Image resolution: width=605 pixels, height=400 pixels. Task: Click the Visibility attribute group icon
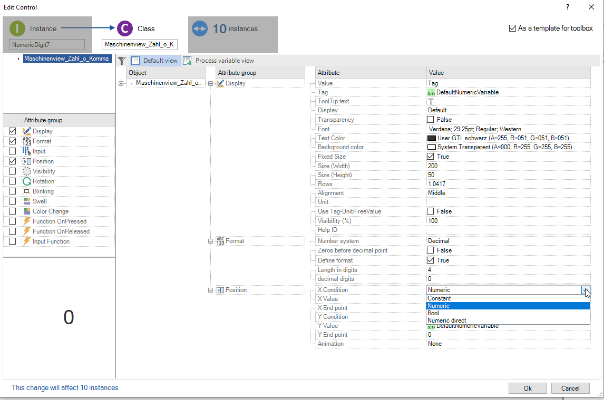coord(25,170)
